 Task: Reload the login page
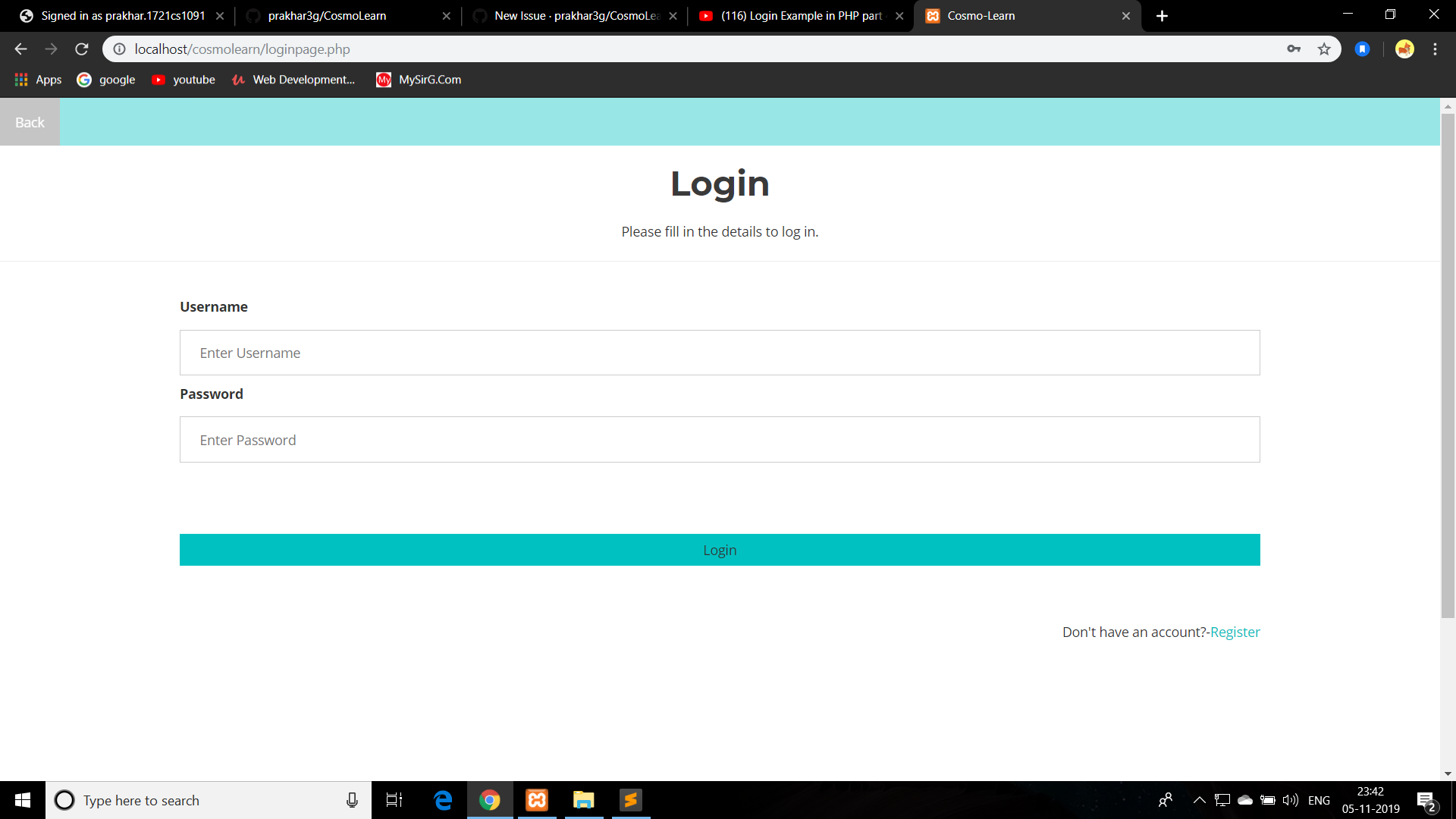(x=81, y=49)
